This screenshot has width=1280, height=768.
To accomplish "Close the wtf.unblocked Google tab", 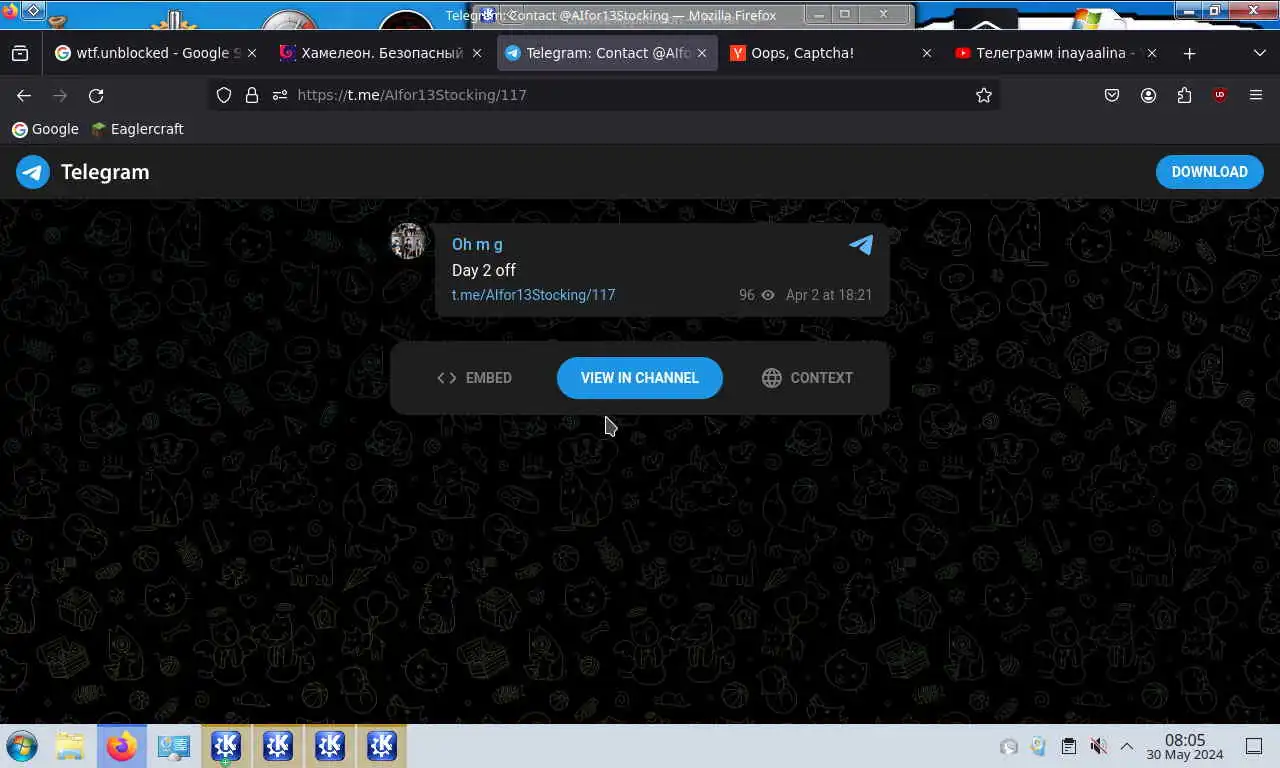I will tap(251, 53).
